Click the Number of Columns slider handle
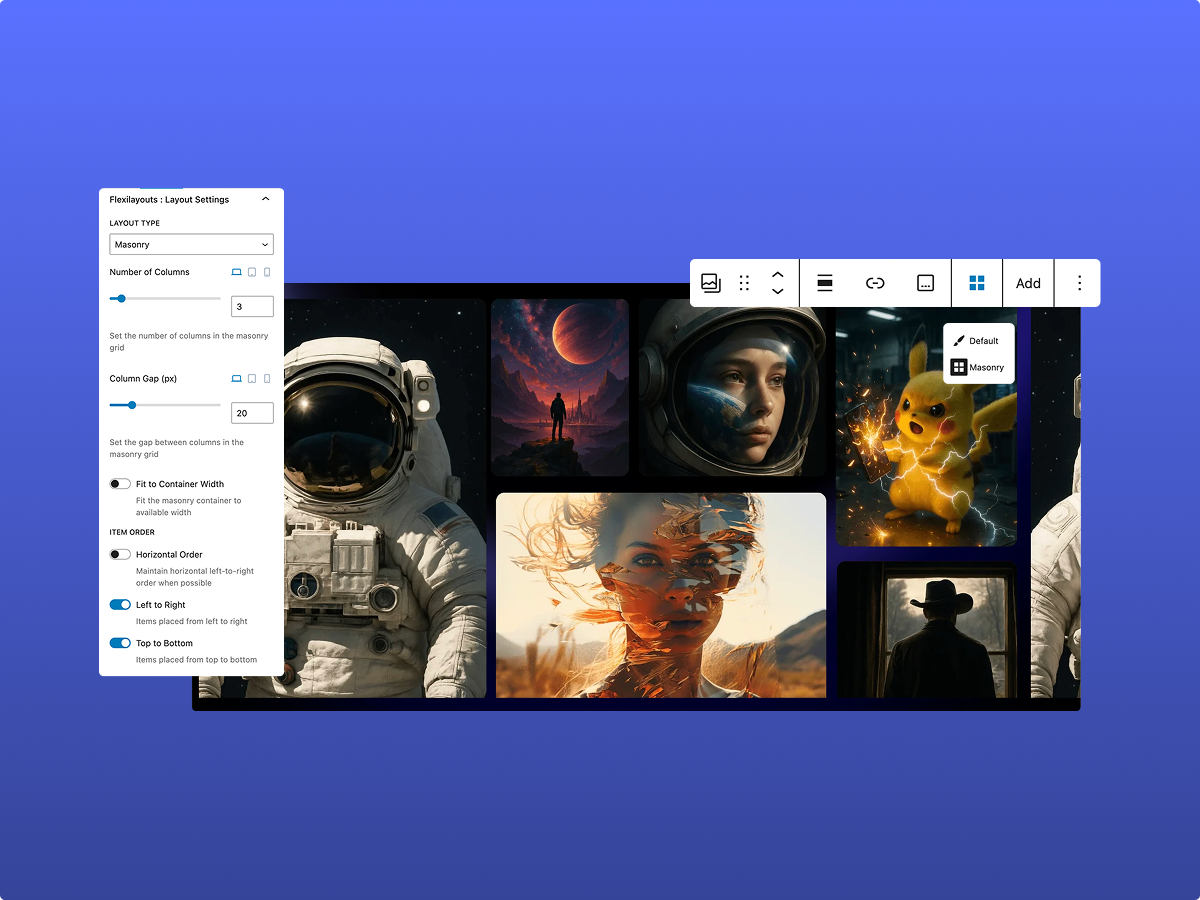 pos(121,298)
